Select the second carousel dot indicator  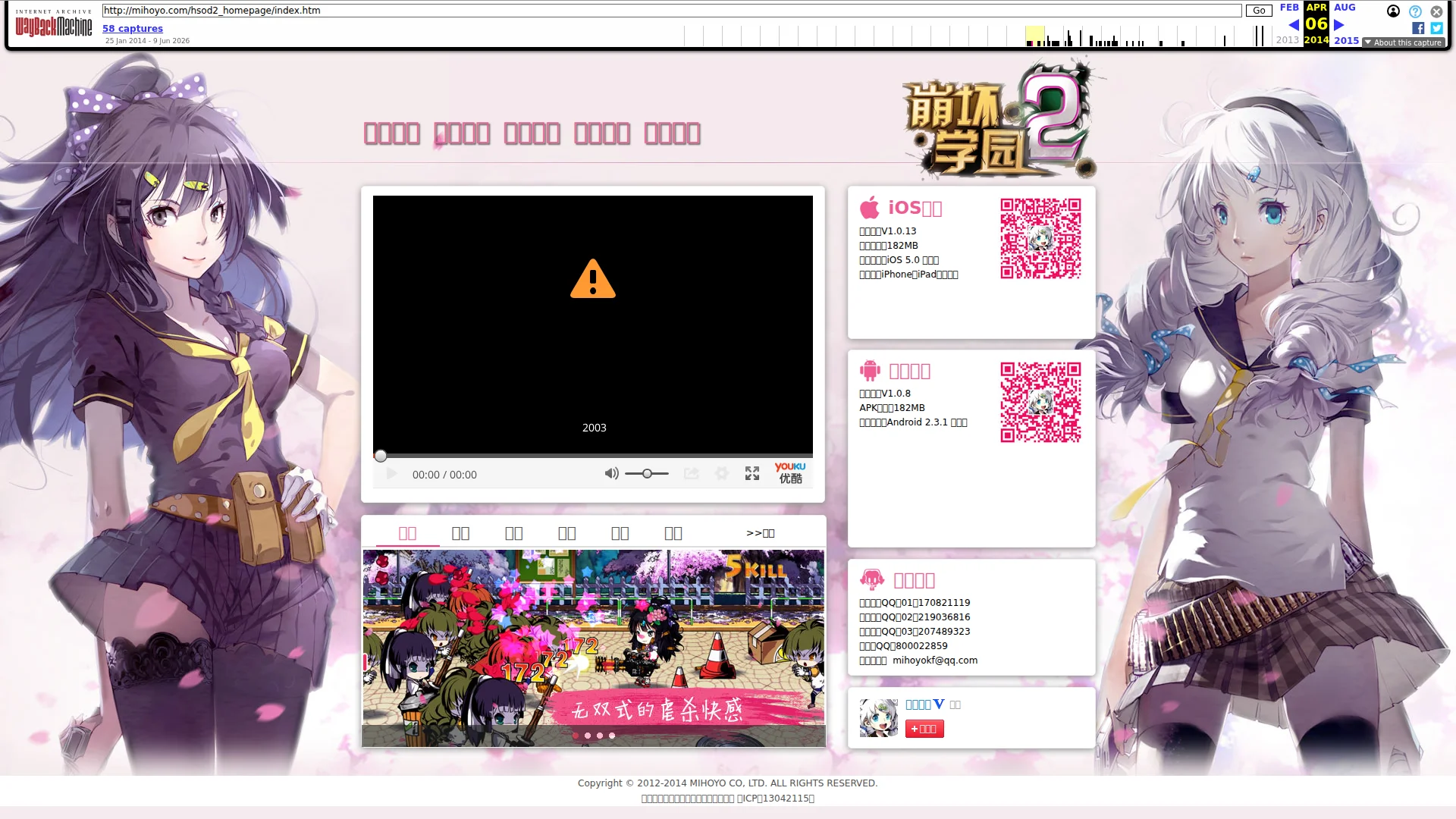click(x=588, y=736)
